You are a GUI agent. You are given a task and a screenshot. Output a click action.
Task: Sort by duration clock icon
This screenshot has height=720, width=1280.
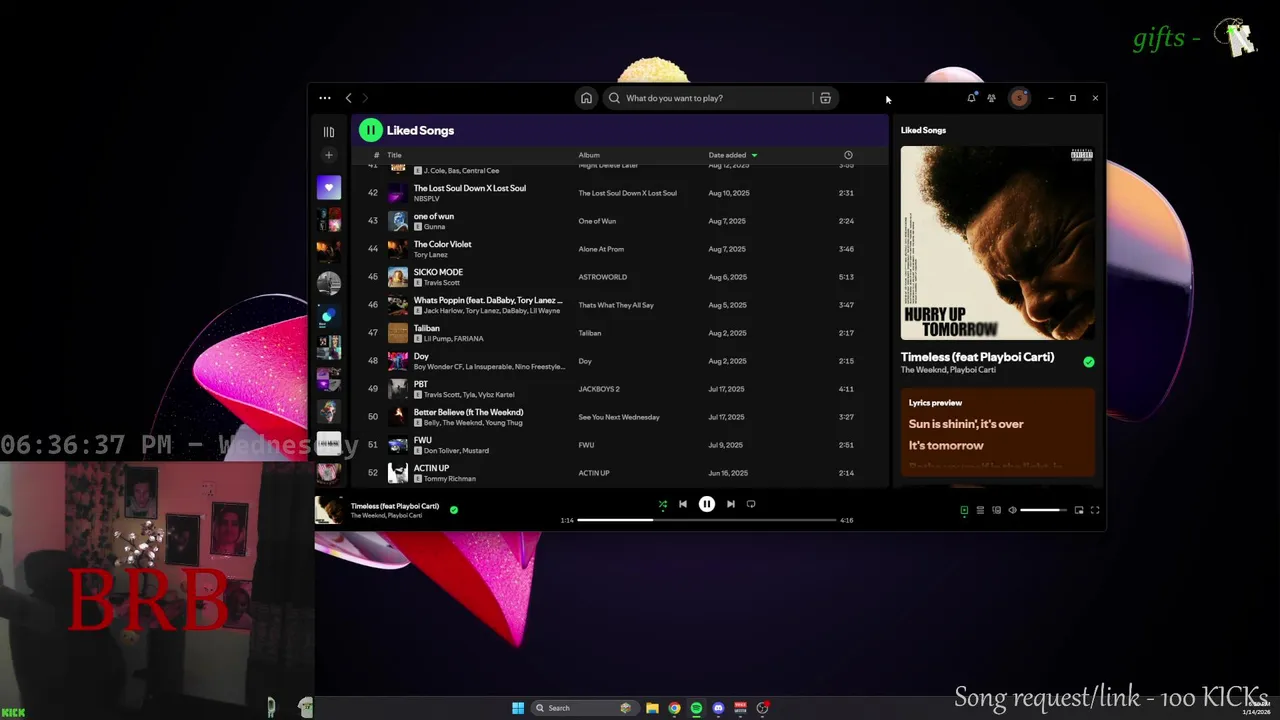(848, 155)
